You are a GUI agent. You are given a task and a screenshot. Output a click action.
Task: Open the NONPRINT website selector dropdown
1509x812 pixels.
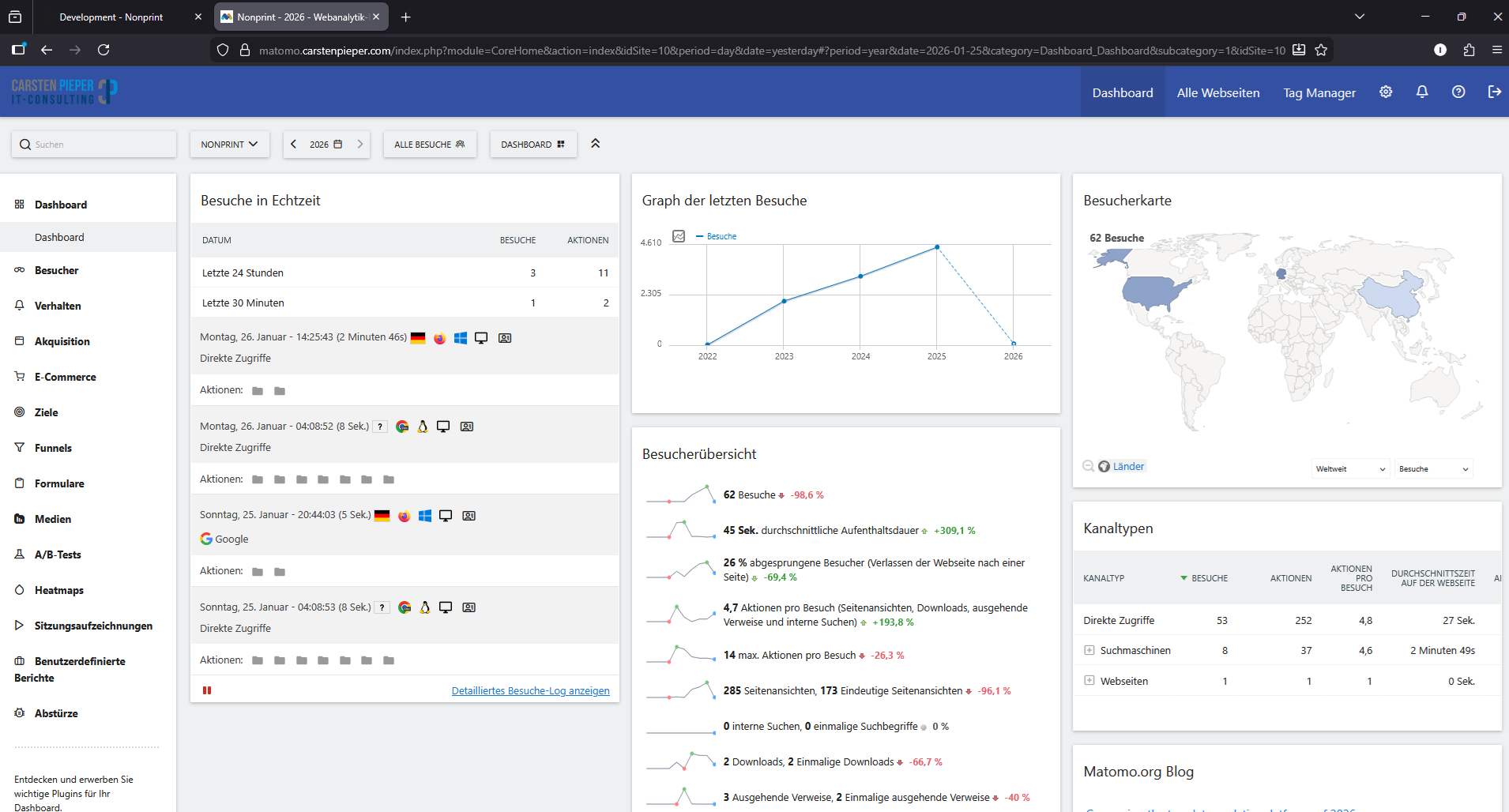(229, 145)
